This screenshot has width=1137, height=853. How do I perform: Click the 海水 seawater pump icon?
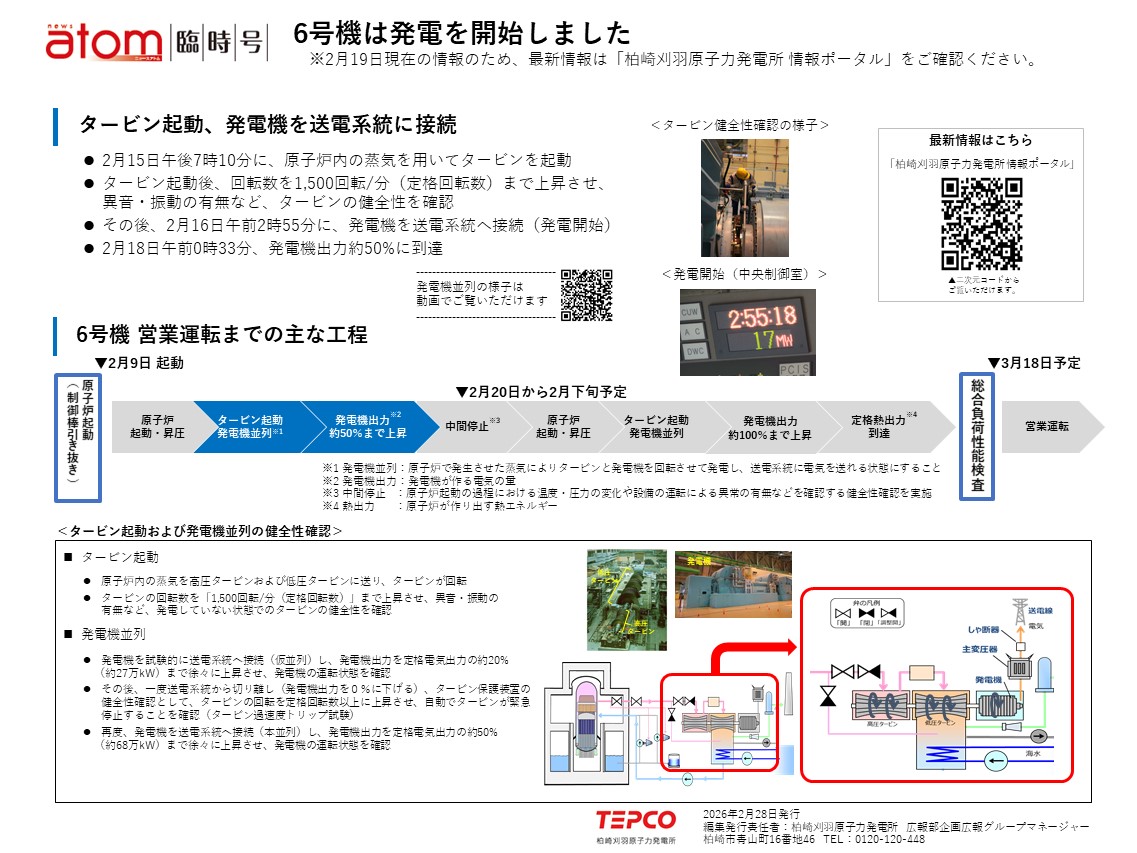coord(995,761)
